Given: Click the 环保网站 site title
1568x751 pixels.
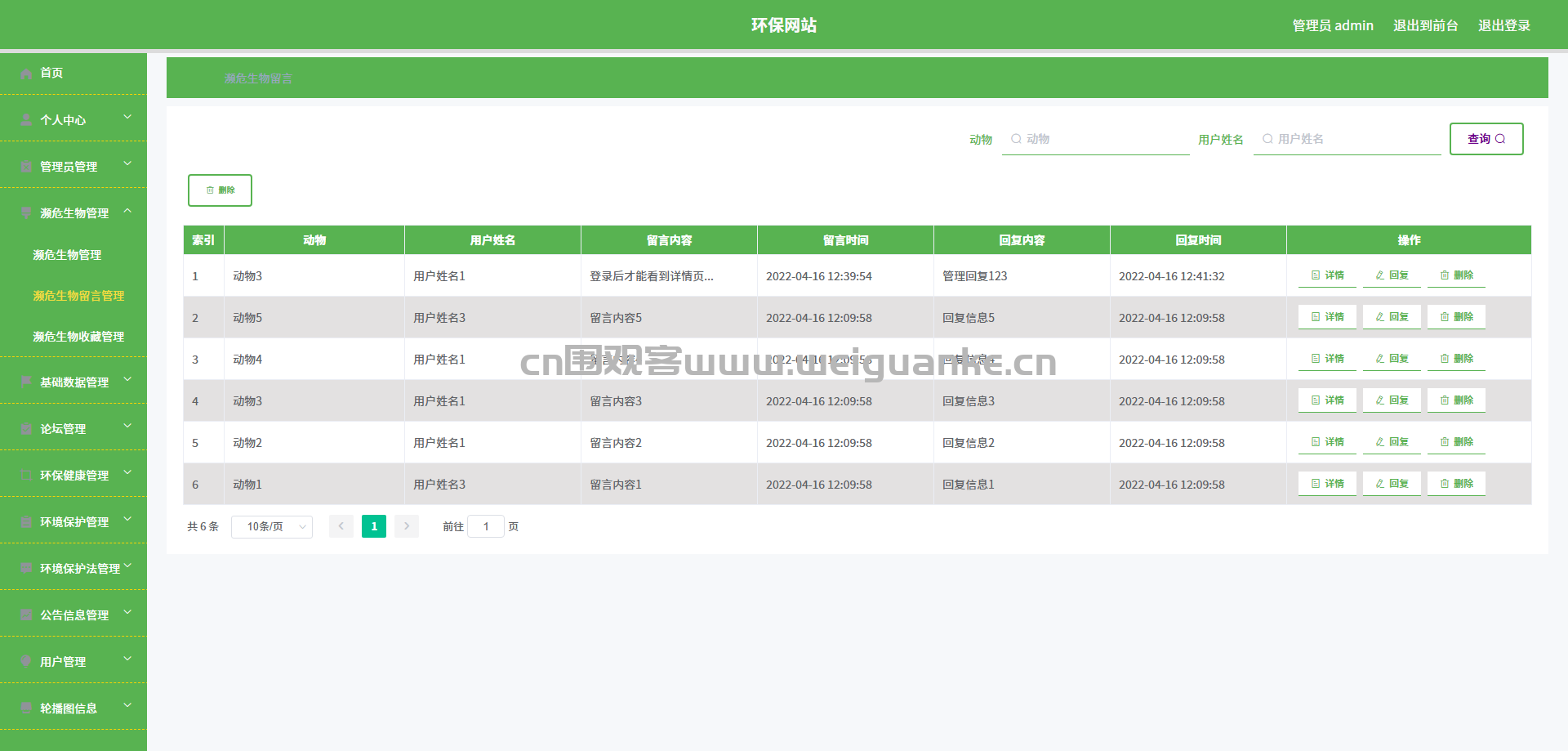Looking at the screenshot, I should click(x=784, y=25).
